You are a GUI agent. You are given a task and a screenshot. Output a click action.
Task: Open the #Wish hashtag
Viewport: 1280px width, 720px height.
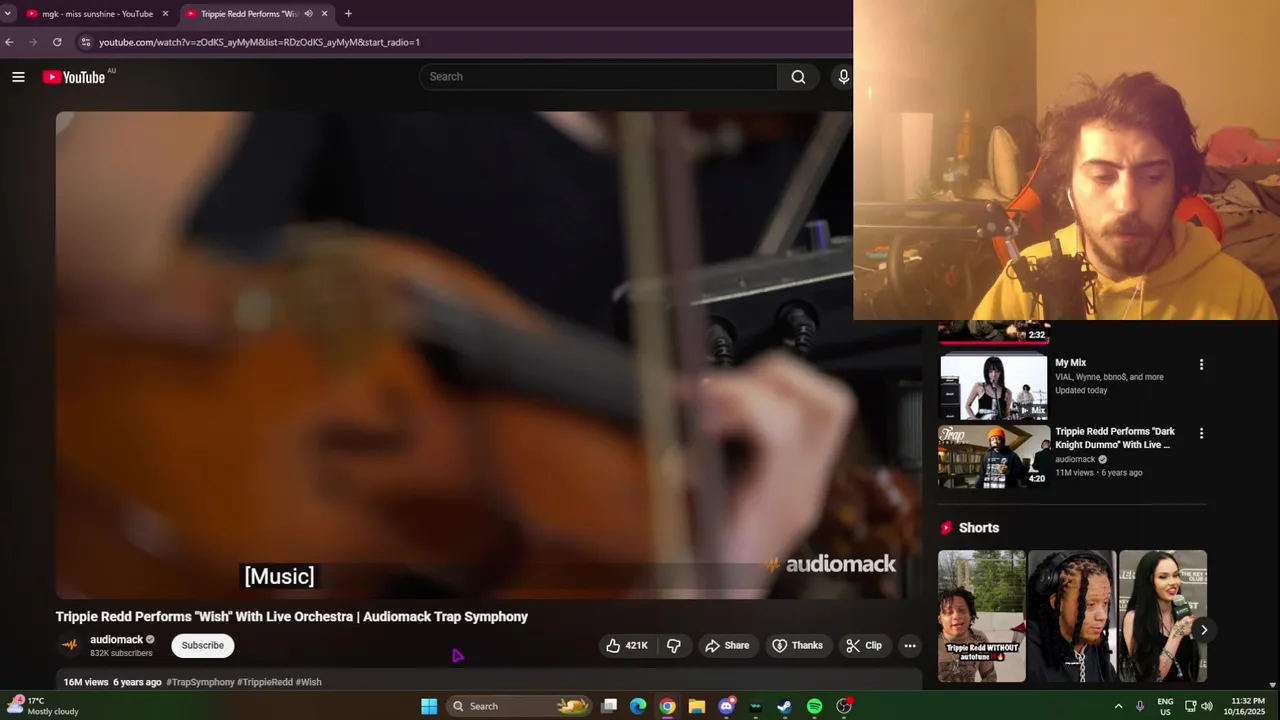pos(308,682)
